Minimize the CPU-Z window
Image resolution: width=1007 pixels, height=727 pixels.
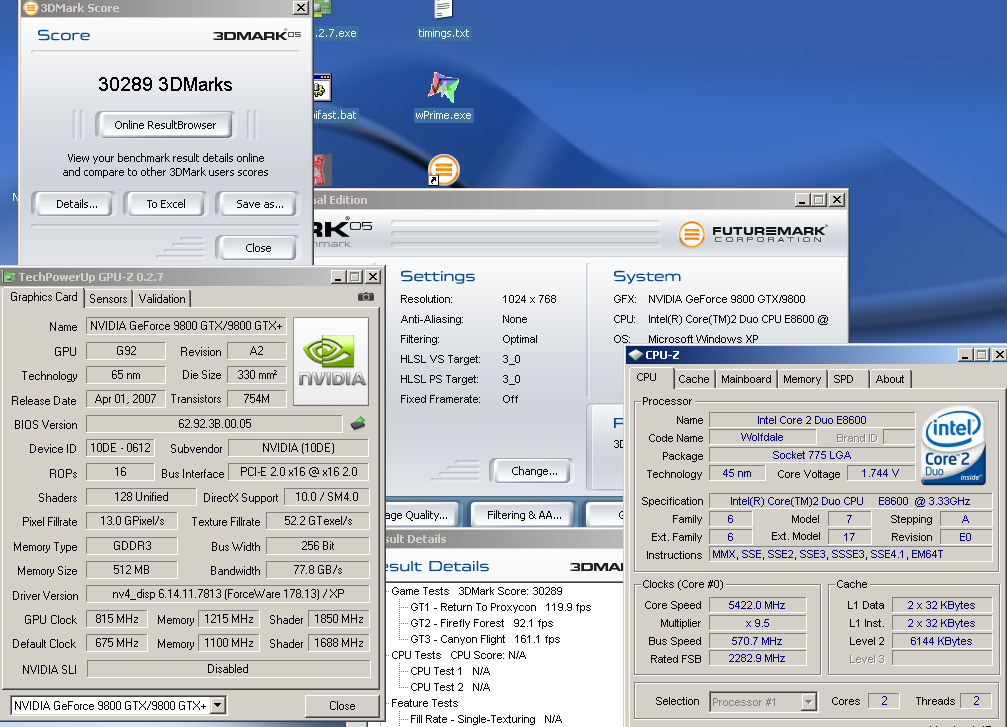[x=965, y=355]
